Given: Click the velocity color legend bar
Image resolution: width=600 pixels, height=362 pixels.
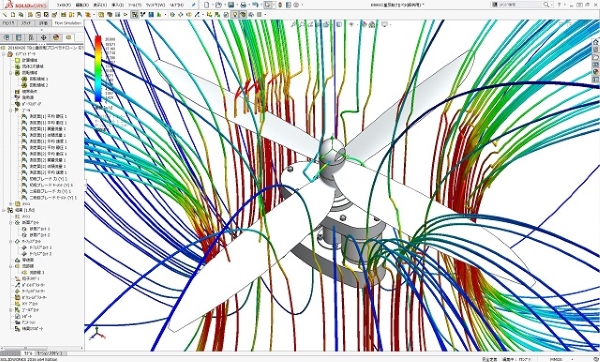Looking at the screenshot, I should [x=98, y=69].
